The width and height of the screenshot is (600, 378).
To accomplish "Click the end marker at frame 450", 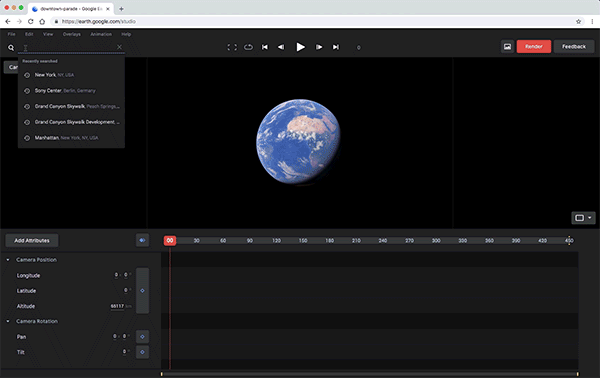I will click(569, 240).
